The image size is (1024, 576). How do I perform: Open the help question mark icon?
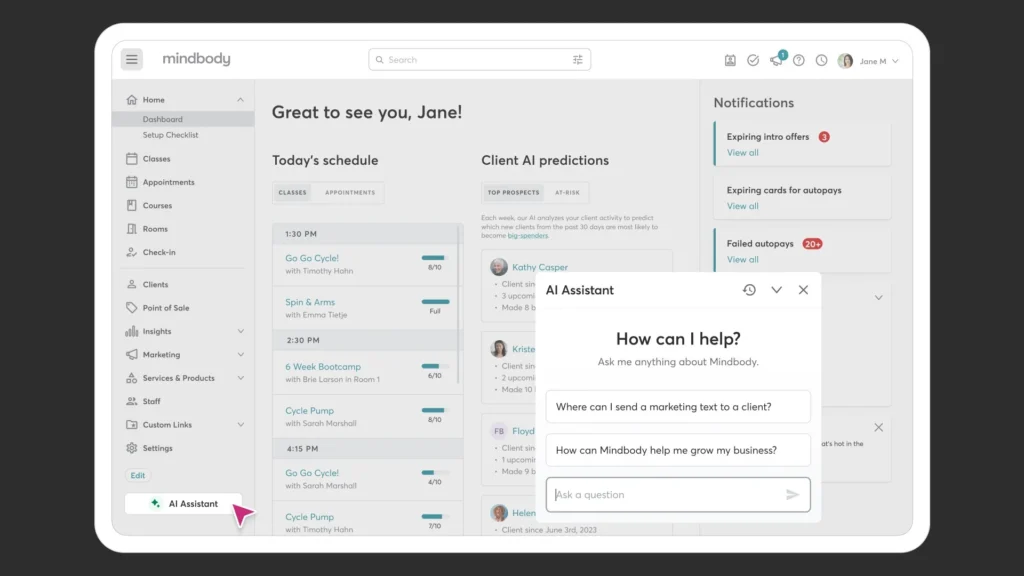point(799,60)
